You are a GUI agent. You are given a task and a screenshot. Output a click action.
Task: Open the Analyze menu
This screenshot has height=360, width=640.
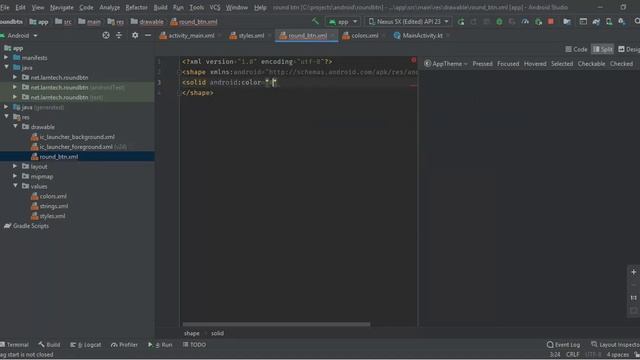109,7
